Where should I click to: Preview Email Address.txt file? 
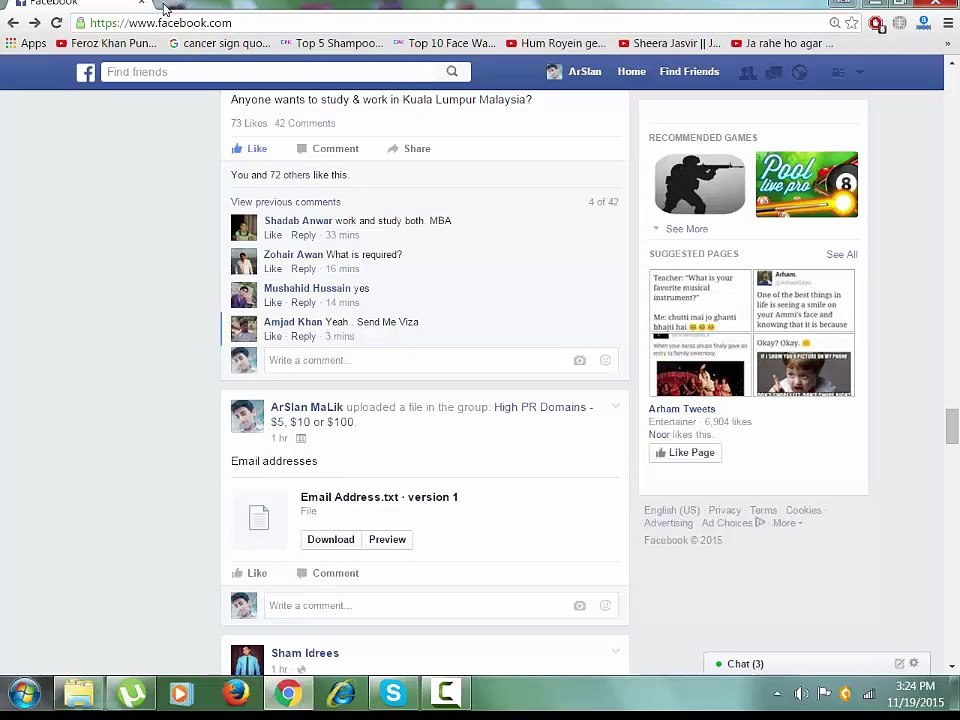tap(387, 540)
